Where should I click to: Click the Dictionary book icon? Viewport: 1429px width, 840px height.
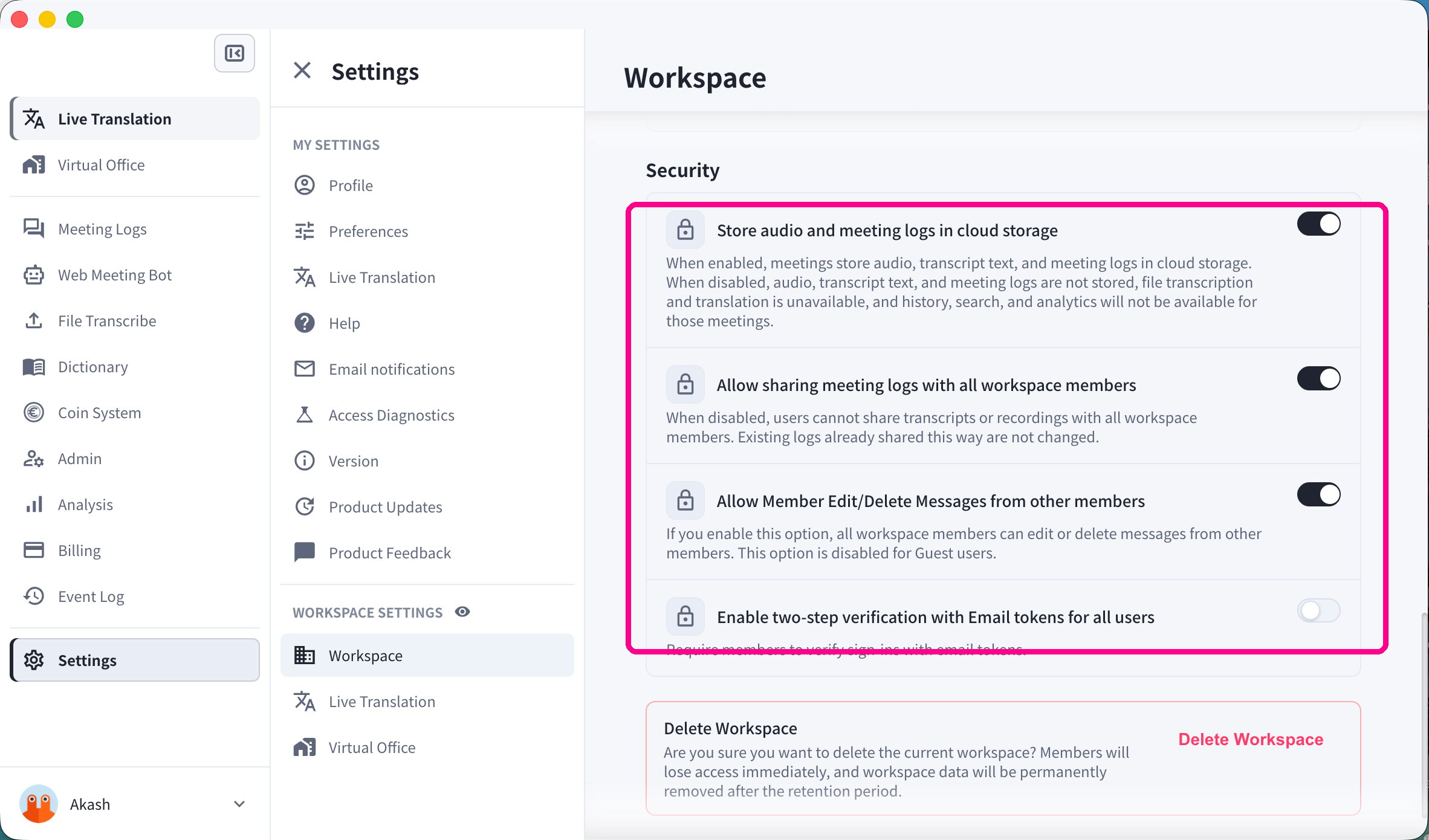coord(34,367)
